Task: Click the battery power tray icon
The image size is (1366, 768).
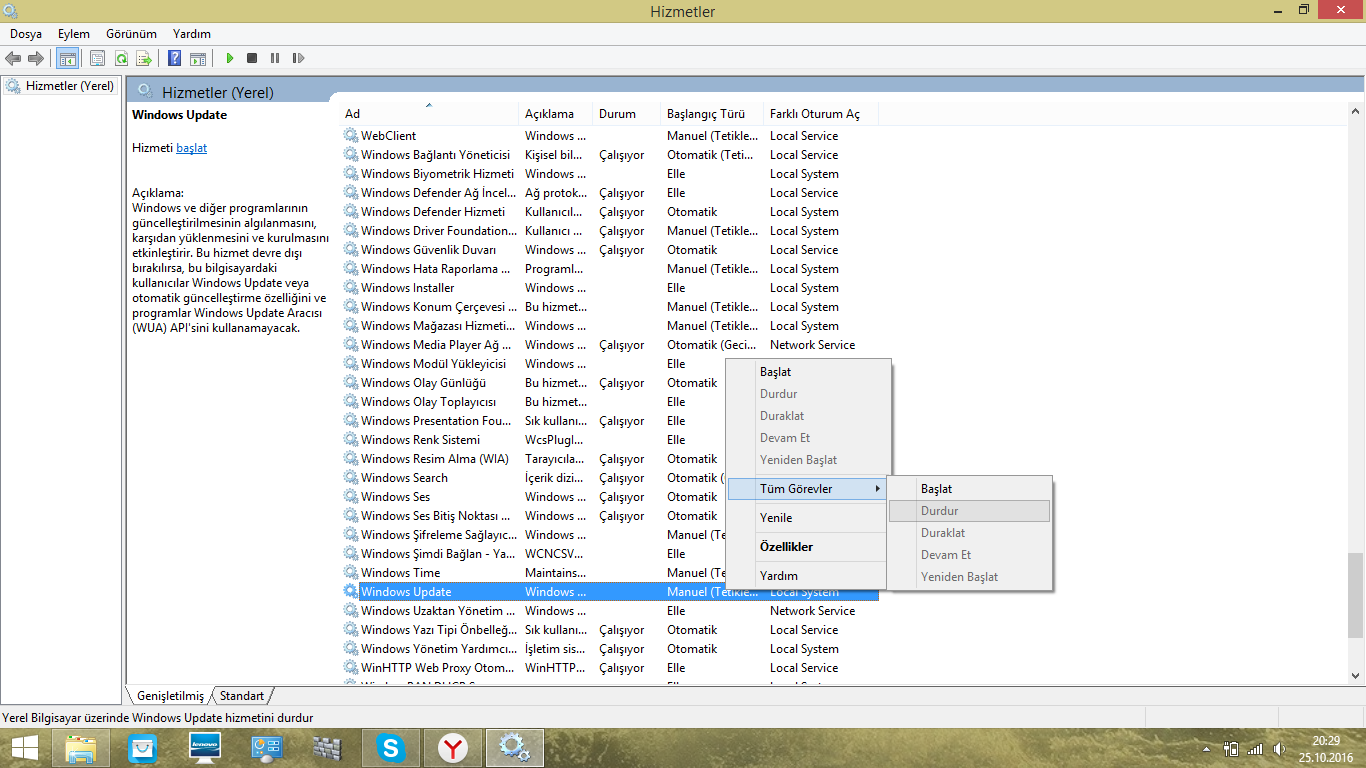Action: click(x=1231, y=749)
